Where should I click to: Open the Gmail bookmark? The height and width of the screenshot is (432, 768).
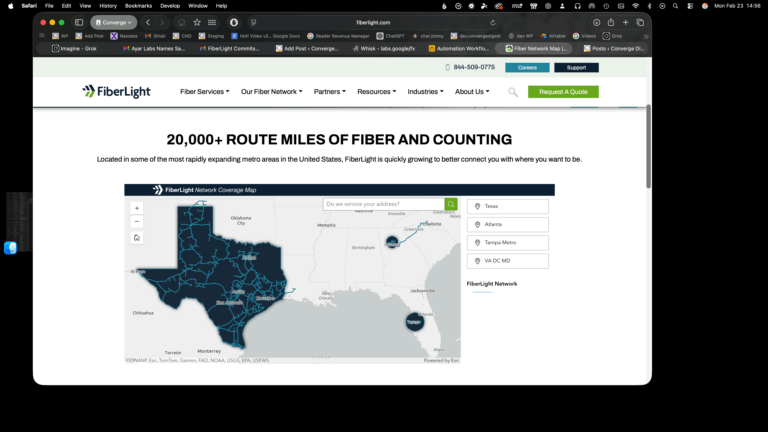pyautogui.click(x=155, y=36)
